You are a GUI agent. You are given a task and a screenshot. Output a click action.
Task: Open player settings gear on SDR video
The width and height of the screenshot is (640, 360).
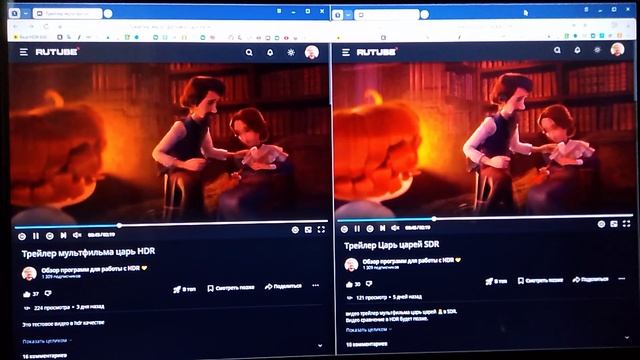click(x=601, y=224)
